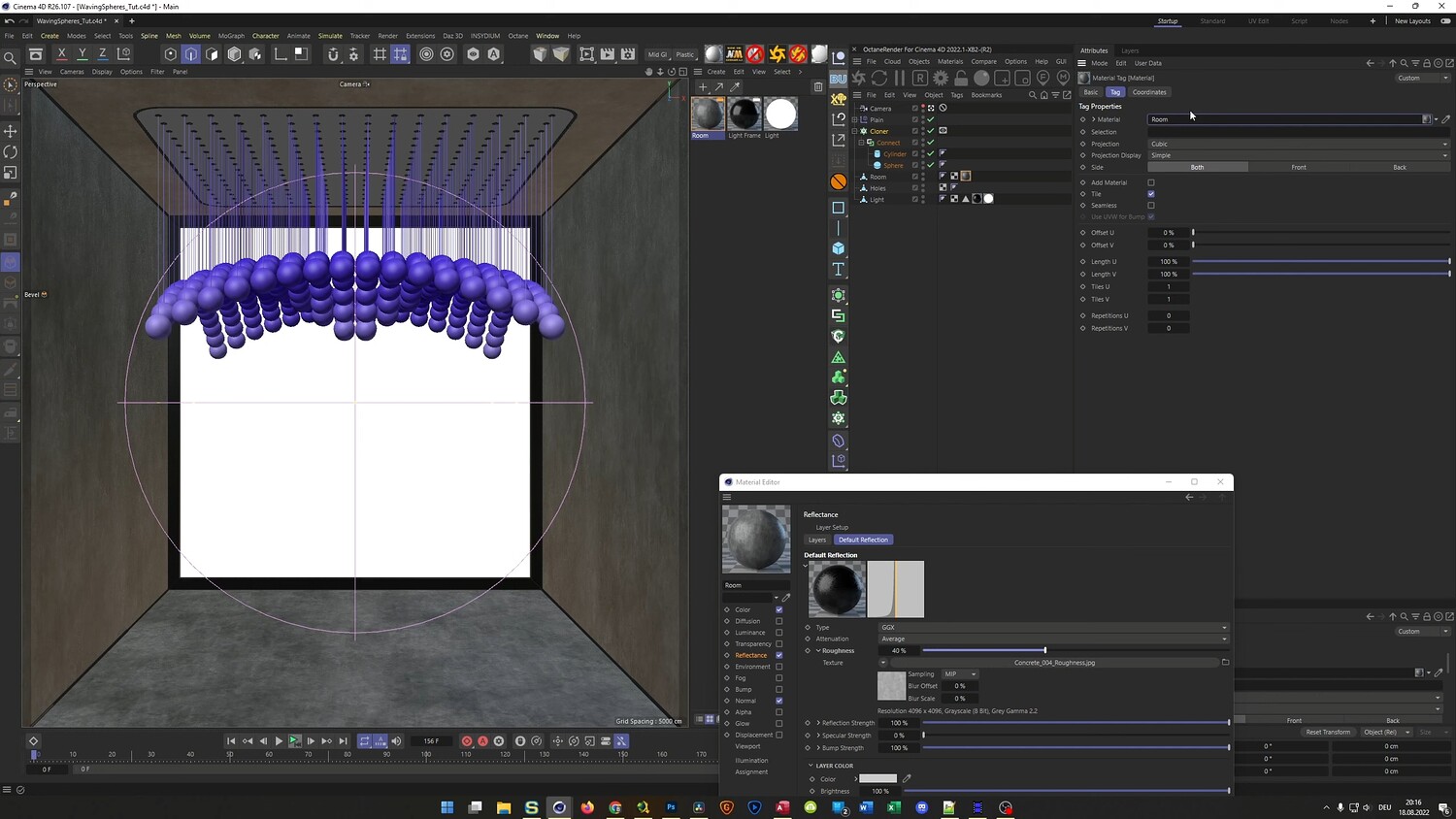
Task: Enable the Diffusion channel checkbox
Action: pos(778,621)
